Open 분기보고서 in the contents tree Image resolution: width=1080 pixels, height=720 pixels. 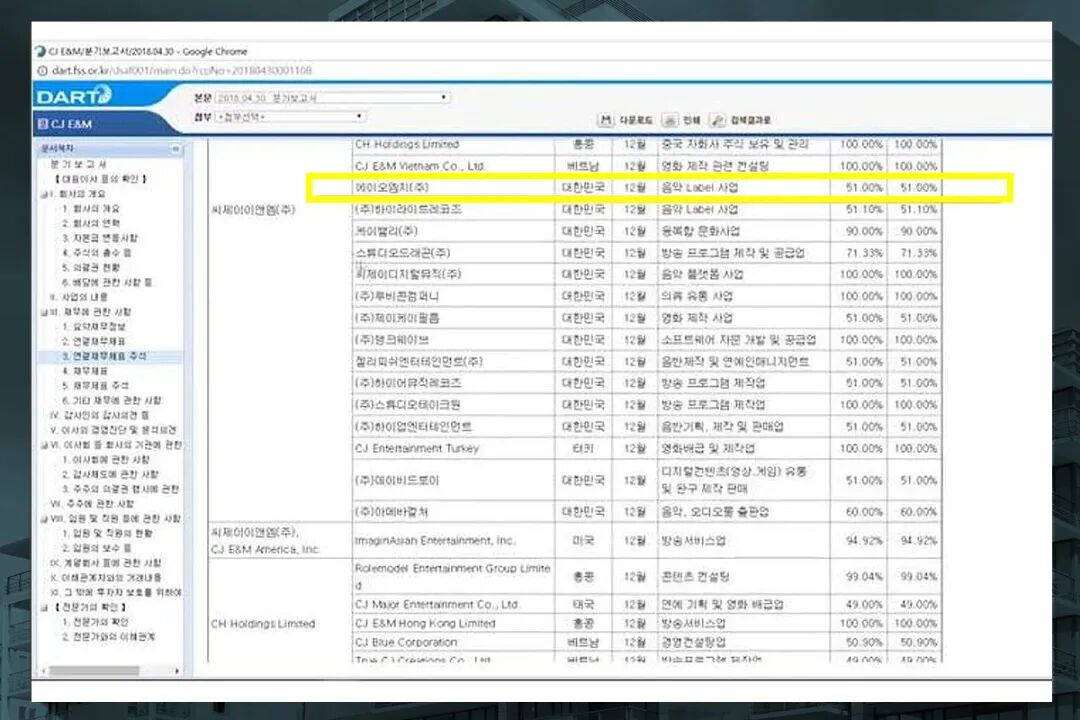point(78,164)
